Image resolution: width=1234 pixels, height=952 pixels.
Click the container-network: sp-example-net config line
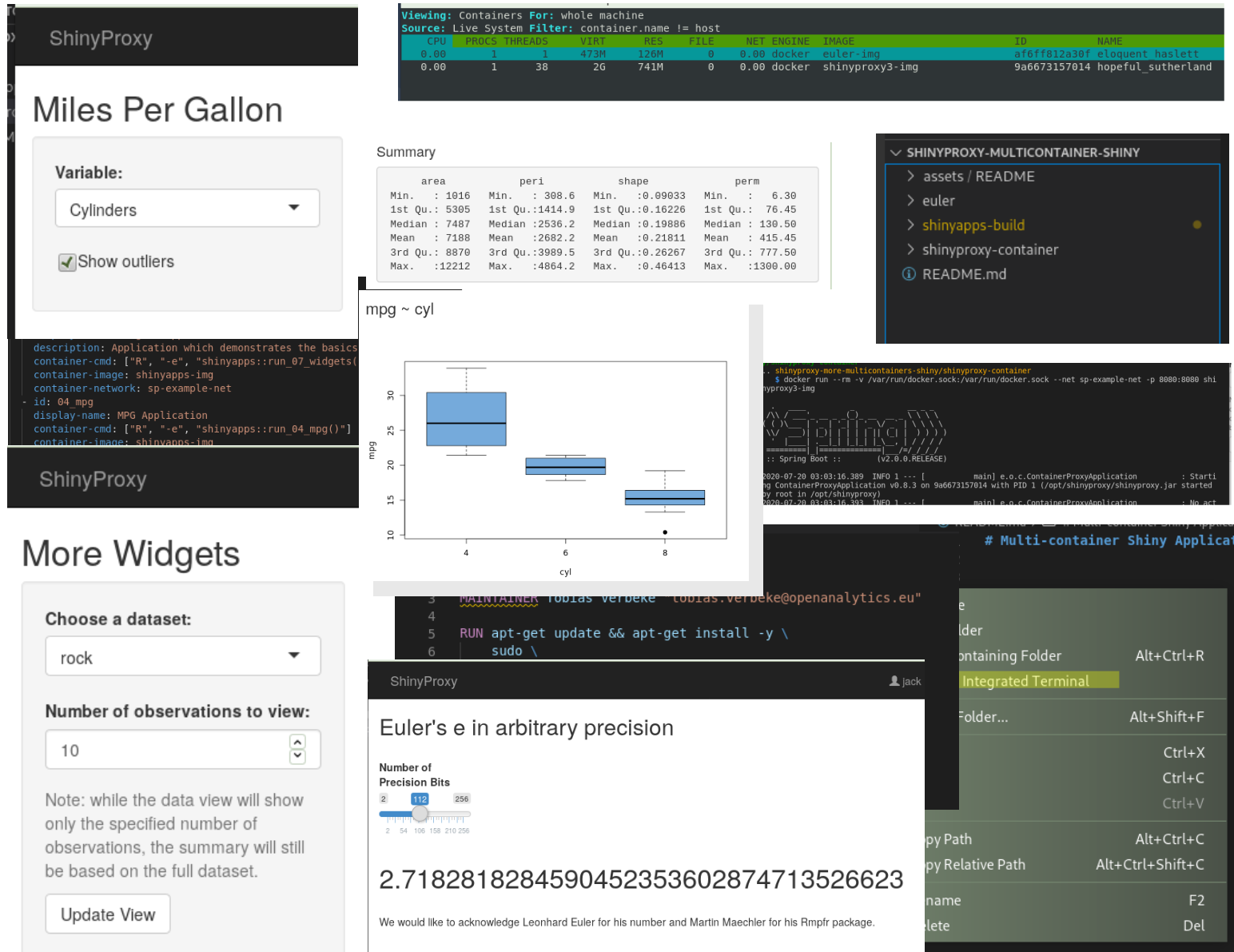click(132, 388)
